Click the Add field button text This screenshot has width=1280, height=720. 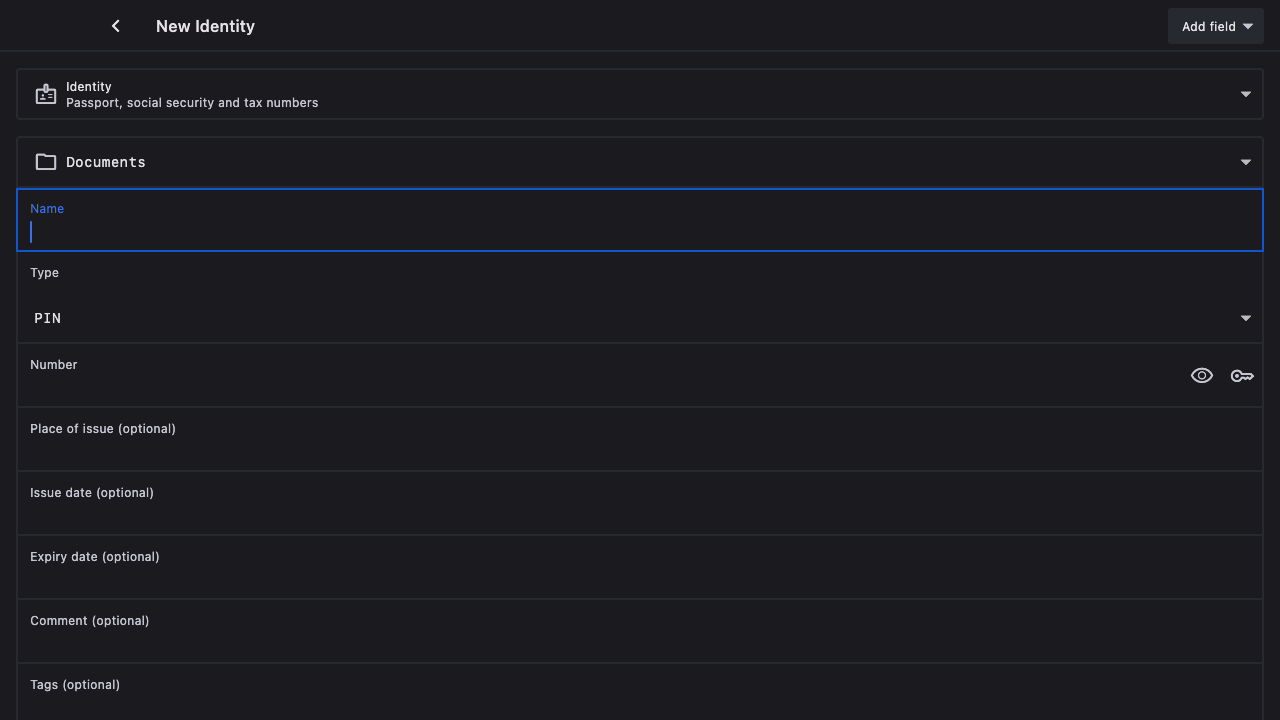[x=1208, y=26]
